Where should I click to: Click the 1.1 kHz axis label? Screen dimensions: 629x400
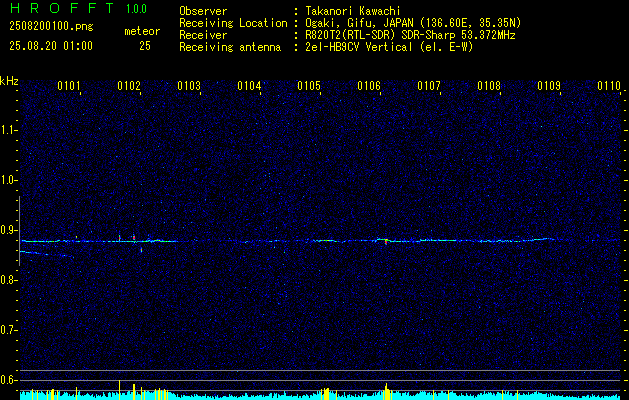pos(8,130)
